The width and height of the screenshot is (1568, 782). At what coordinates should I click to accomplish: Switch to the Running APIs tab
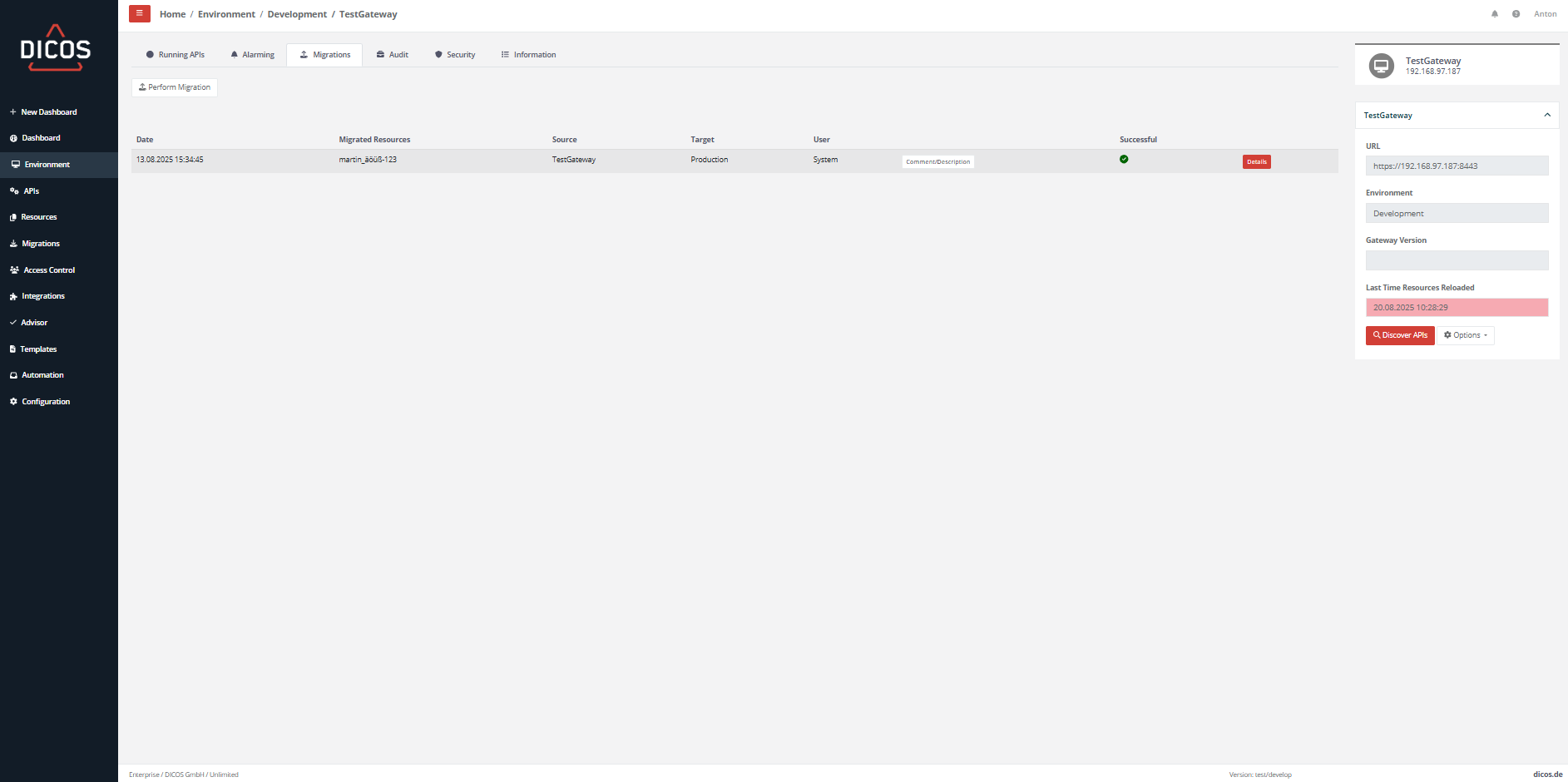click(x=176, y=55)
